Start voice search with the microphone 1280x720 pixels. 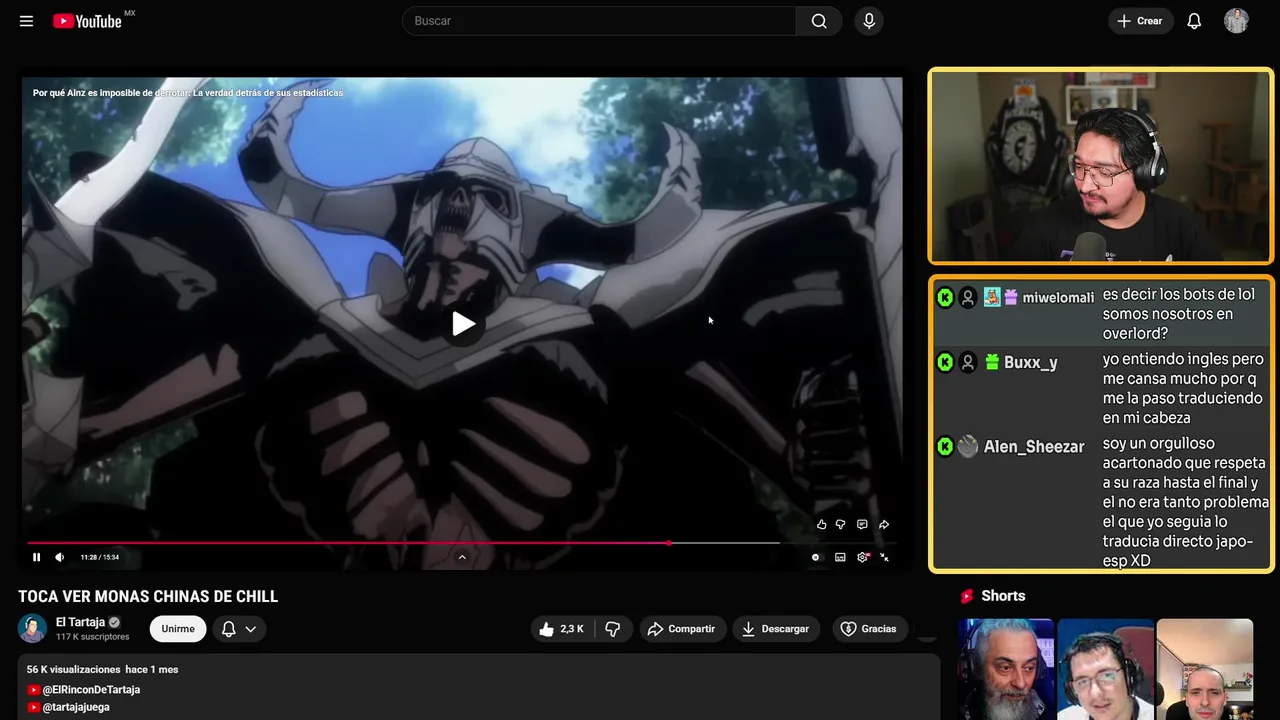tap(869, 21)
